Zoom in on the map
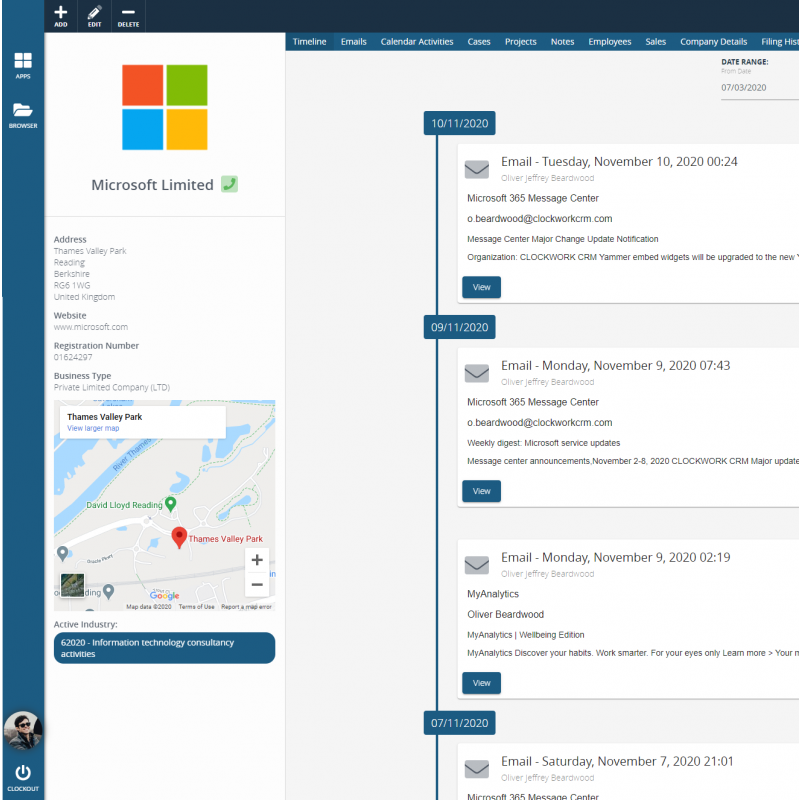 click(257, 560)
